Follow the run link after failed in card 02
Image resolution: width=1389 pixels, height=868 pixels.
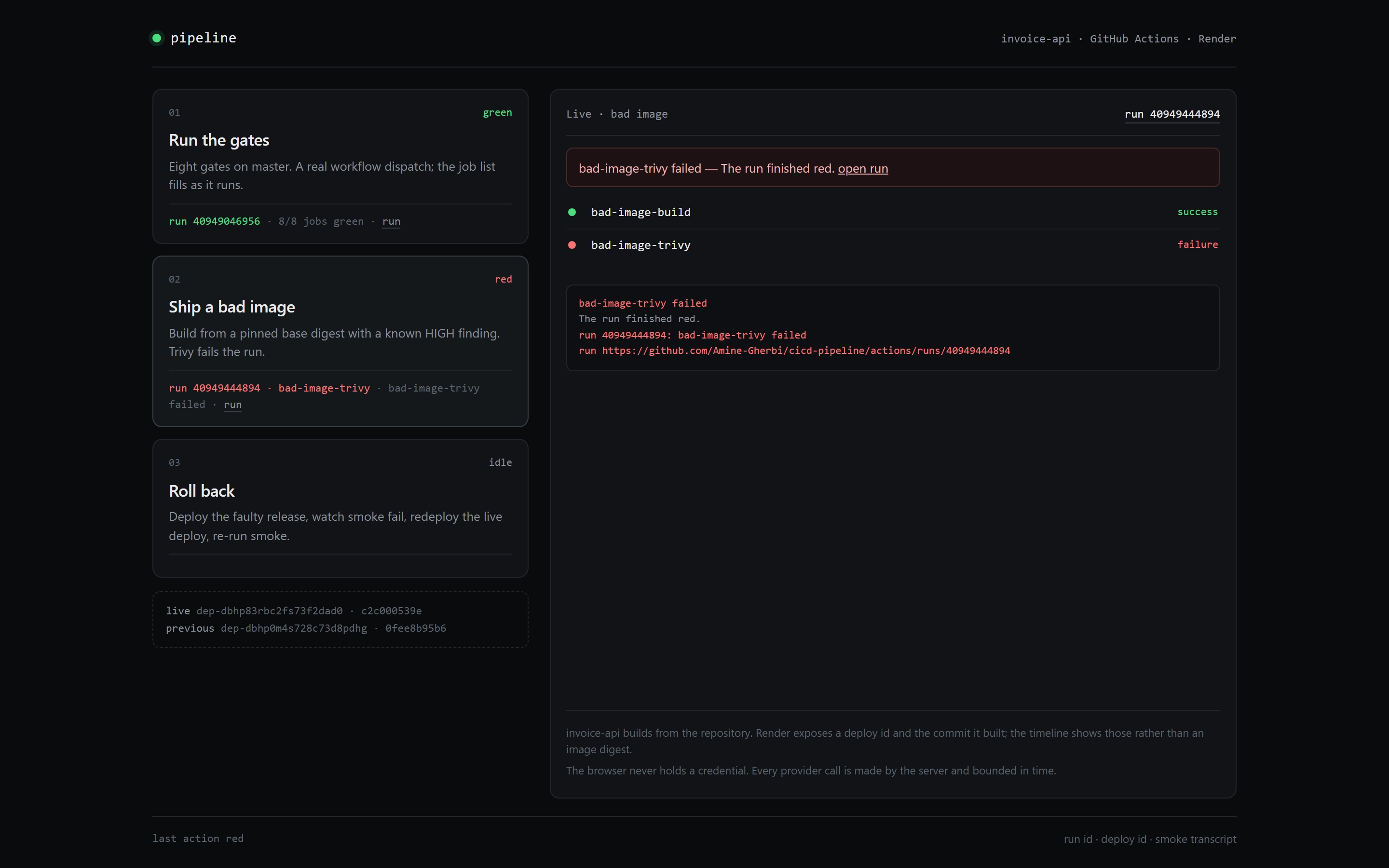coord(232,405)
